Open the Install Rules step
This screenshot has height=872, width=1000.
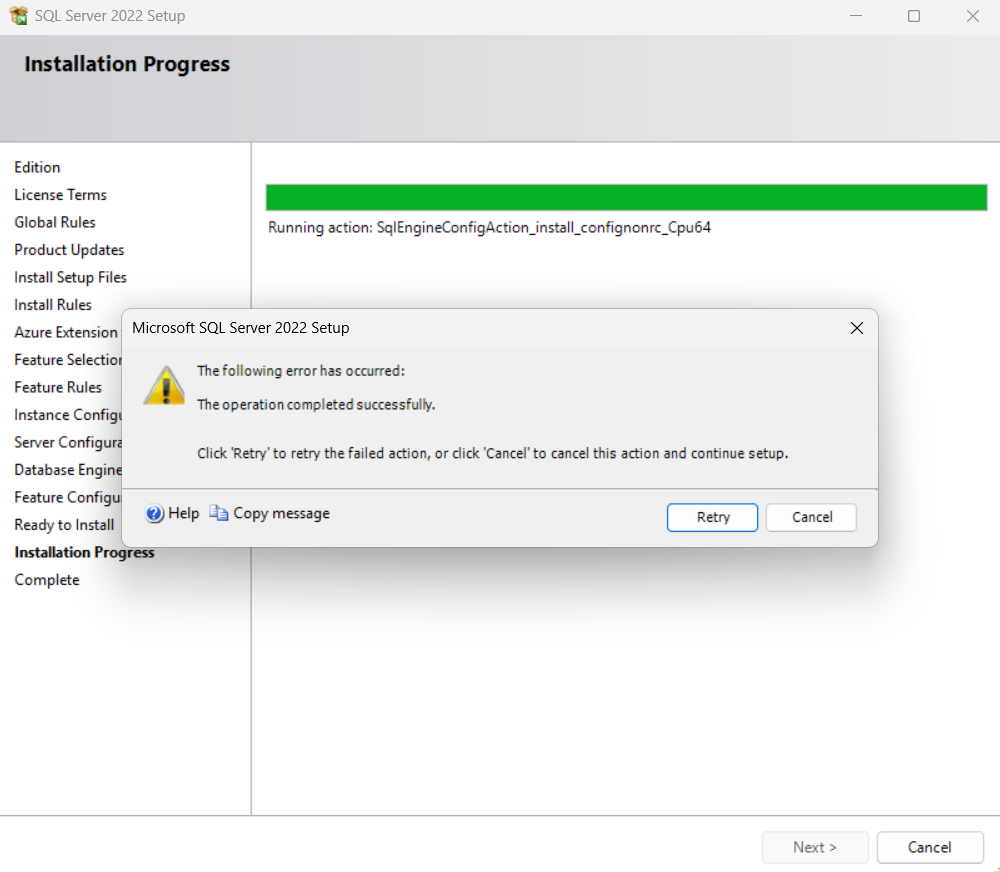[52, 304]
